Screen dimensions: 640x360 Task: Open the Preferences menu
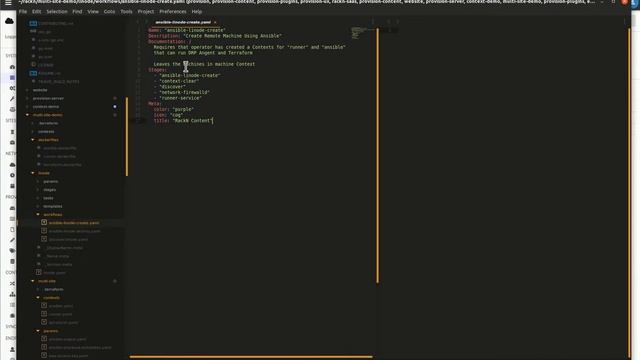[x=173, y=11]
